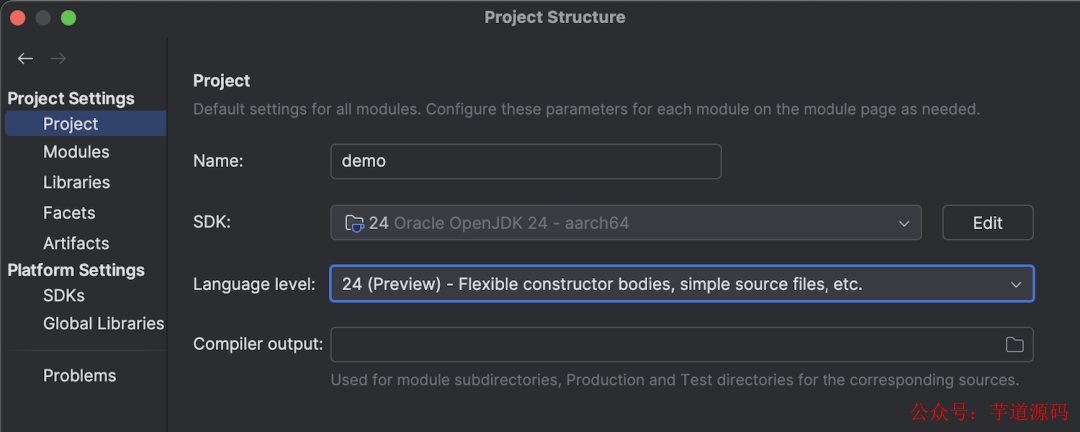This screenshot has width=1080, height=432.
Task: Click the red close window button
Action: point(18,18)
